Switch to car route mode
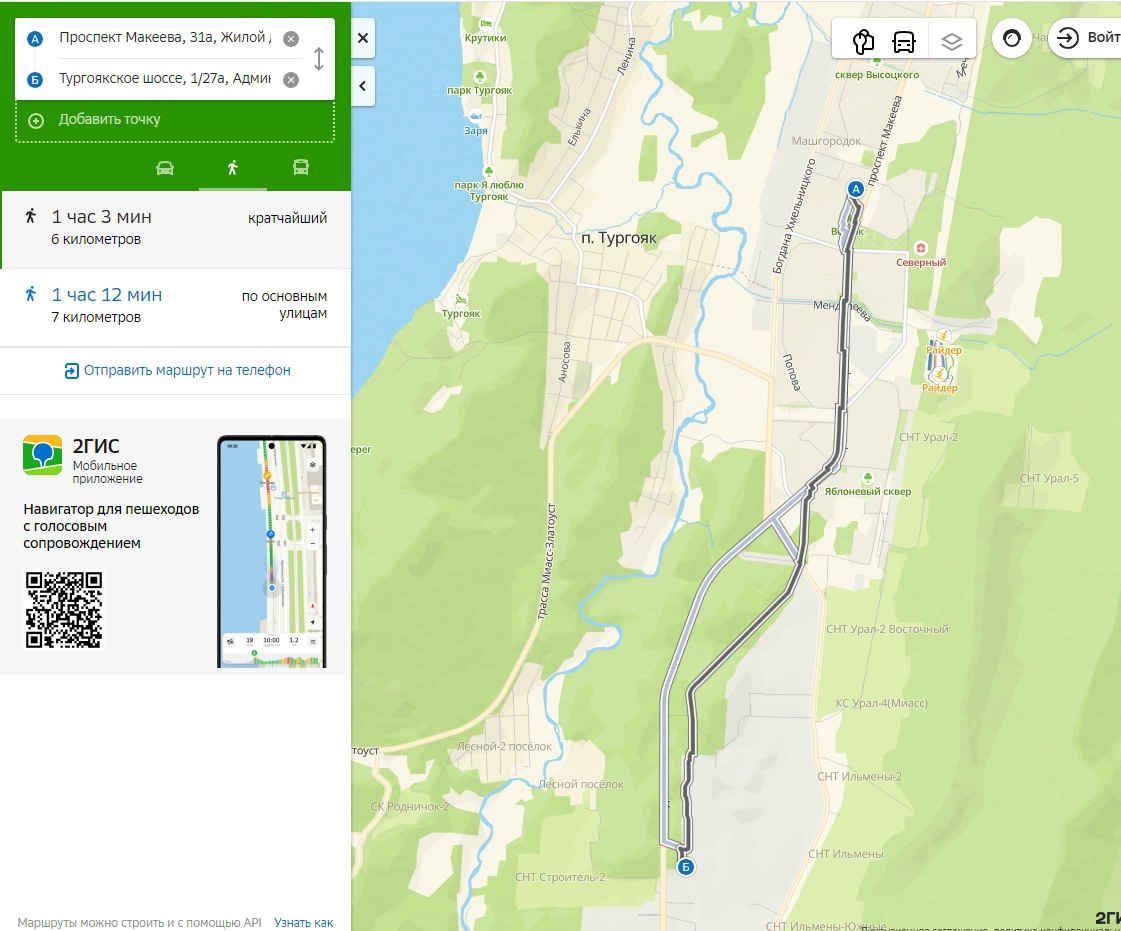 165,167
